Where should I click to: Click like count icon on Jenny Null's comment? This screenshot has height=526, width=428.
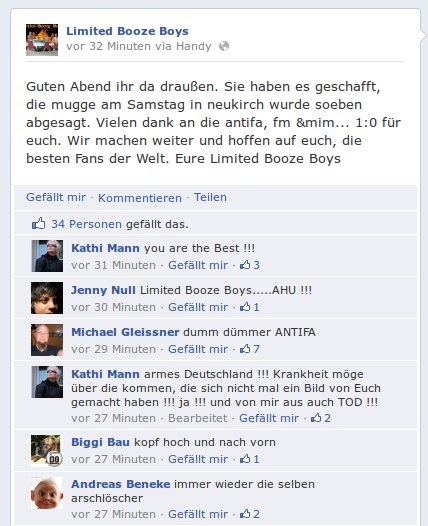250,307
